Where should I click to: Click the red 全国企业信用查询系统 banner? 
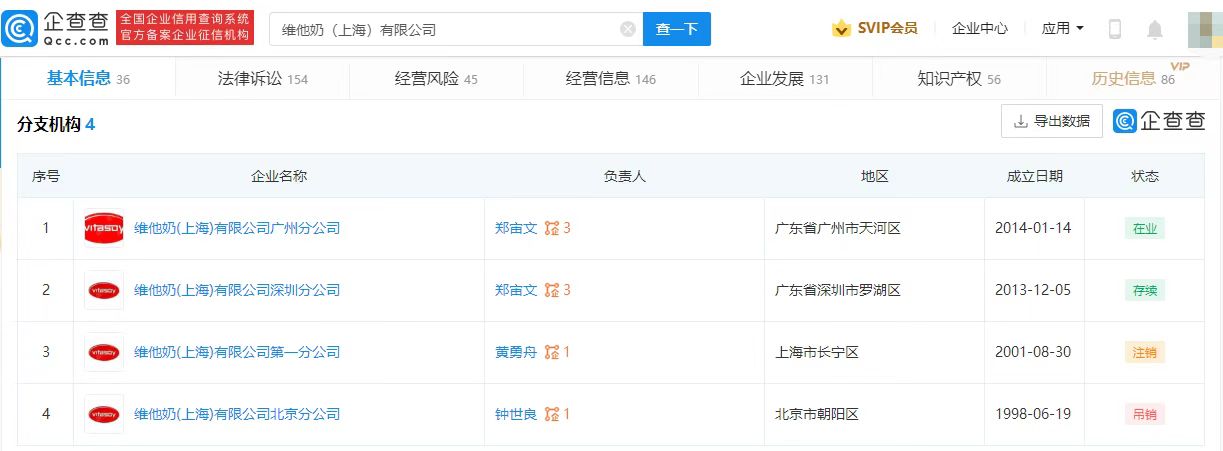185,28
